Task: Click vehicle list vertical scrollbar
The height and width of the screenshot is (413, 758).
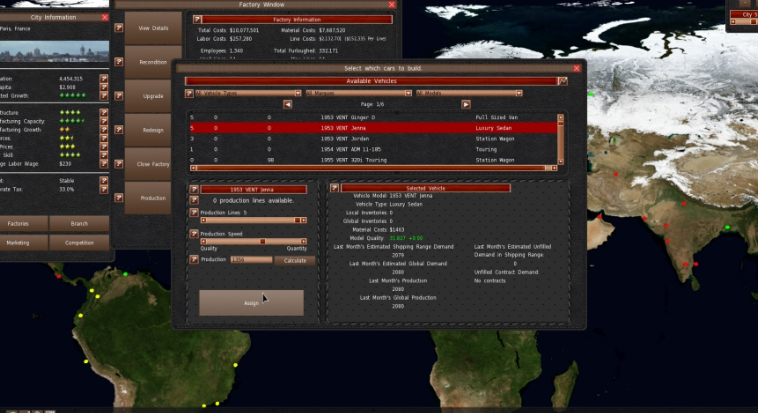Action: pos(561,140)
